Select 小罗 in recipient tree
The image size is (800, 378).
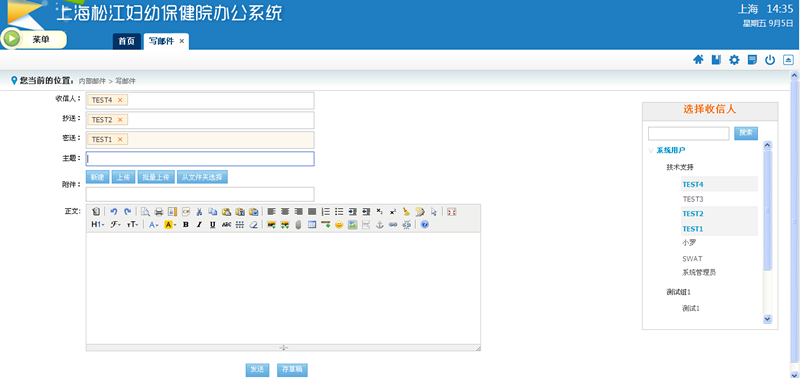[x=689, y=242]
